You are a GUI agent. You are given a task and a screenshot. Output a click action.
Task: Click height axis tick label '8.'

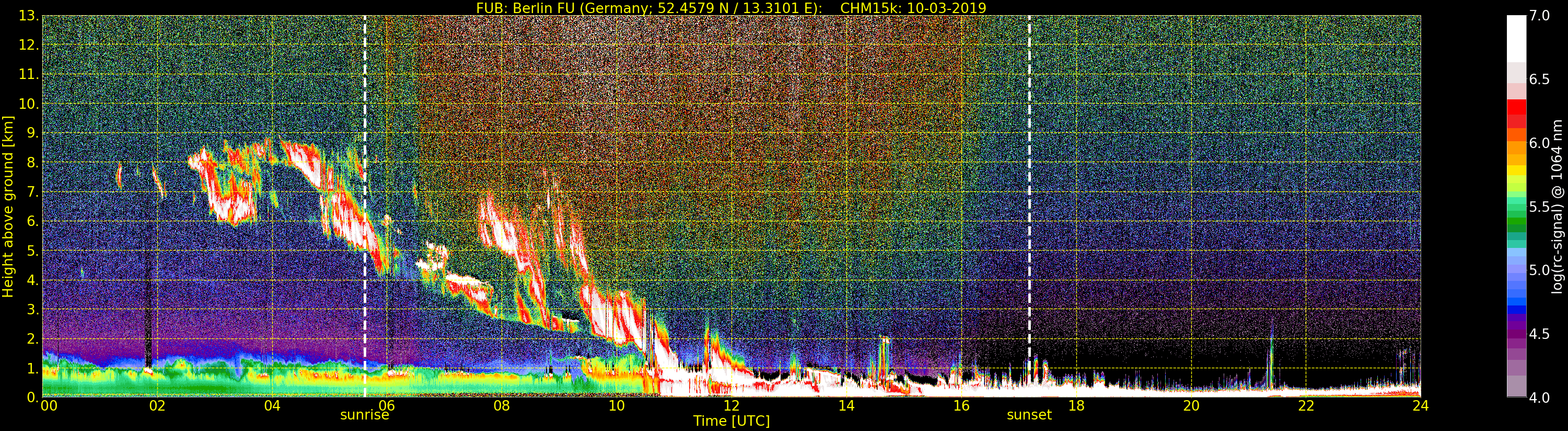33,163
